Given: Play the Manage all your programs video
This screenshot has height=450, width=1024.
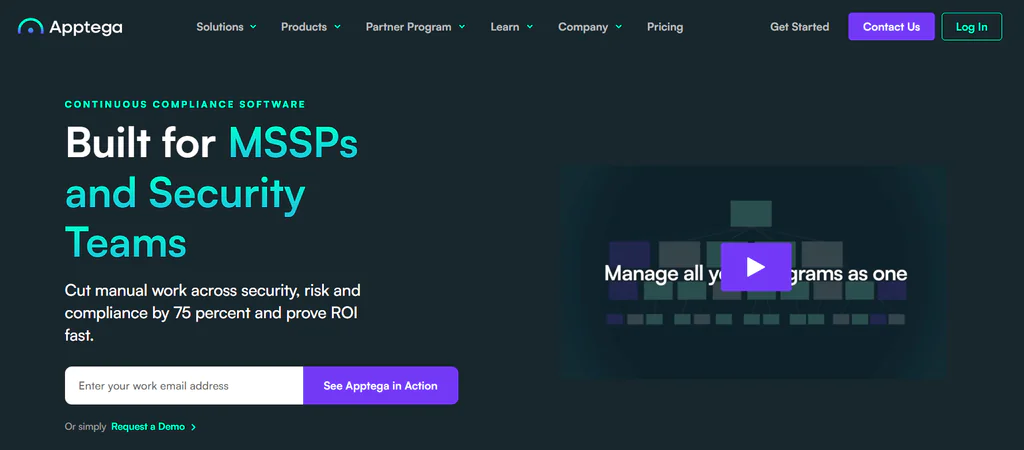Looking at the screenshot, I should (x=756, y=266).
